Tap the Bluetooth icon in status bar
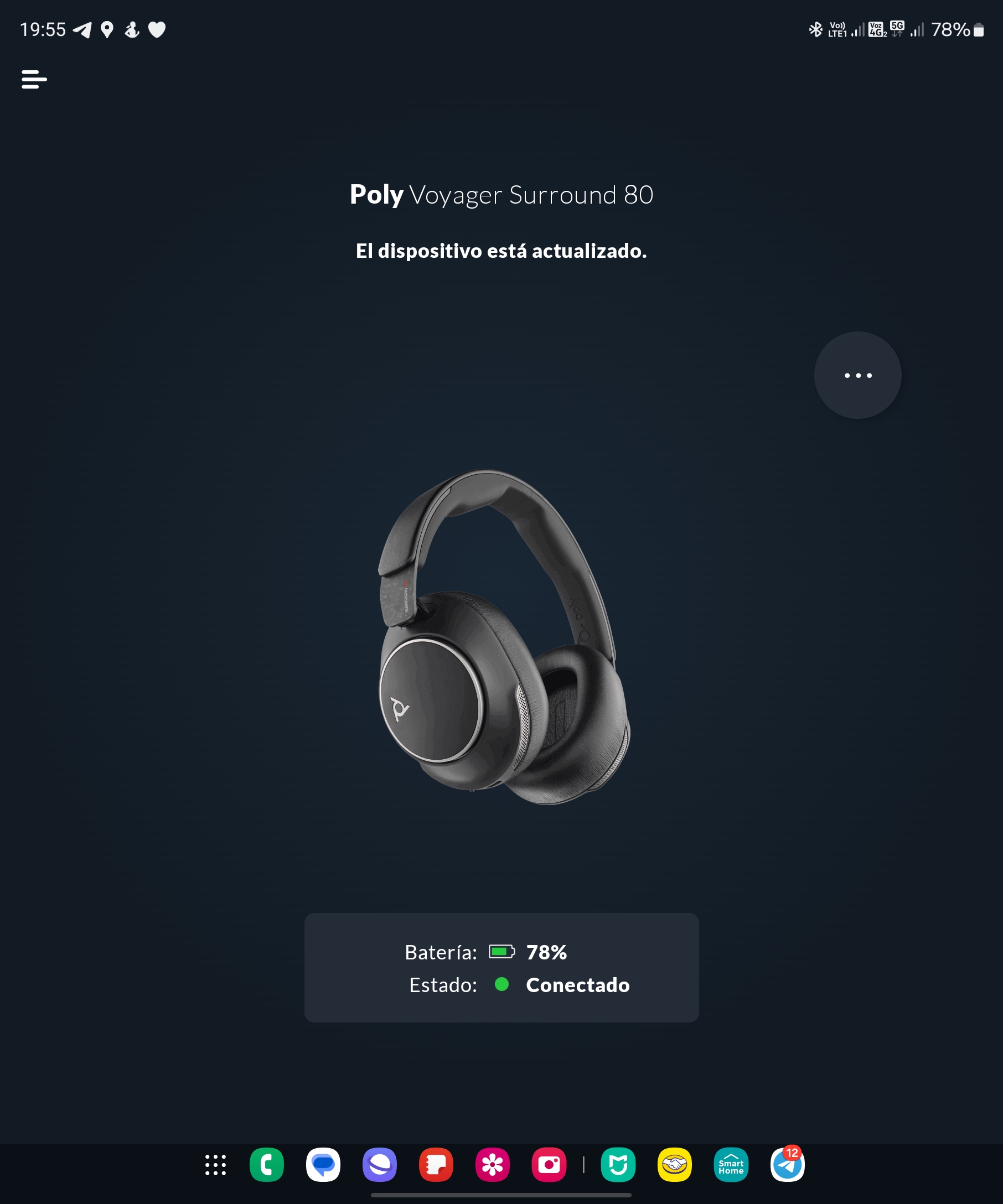Image resolution: width=1003 pixels, height=1204 pixels. 815,29
